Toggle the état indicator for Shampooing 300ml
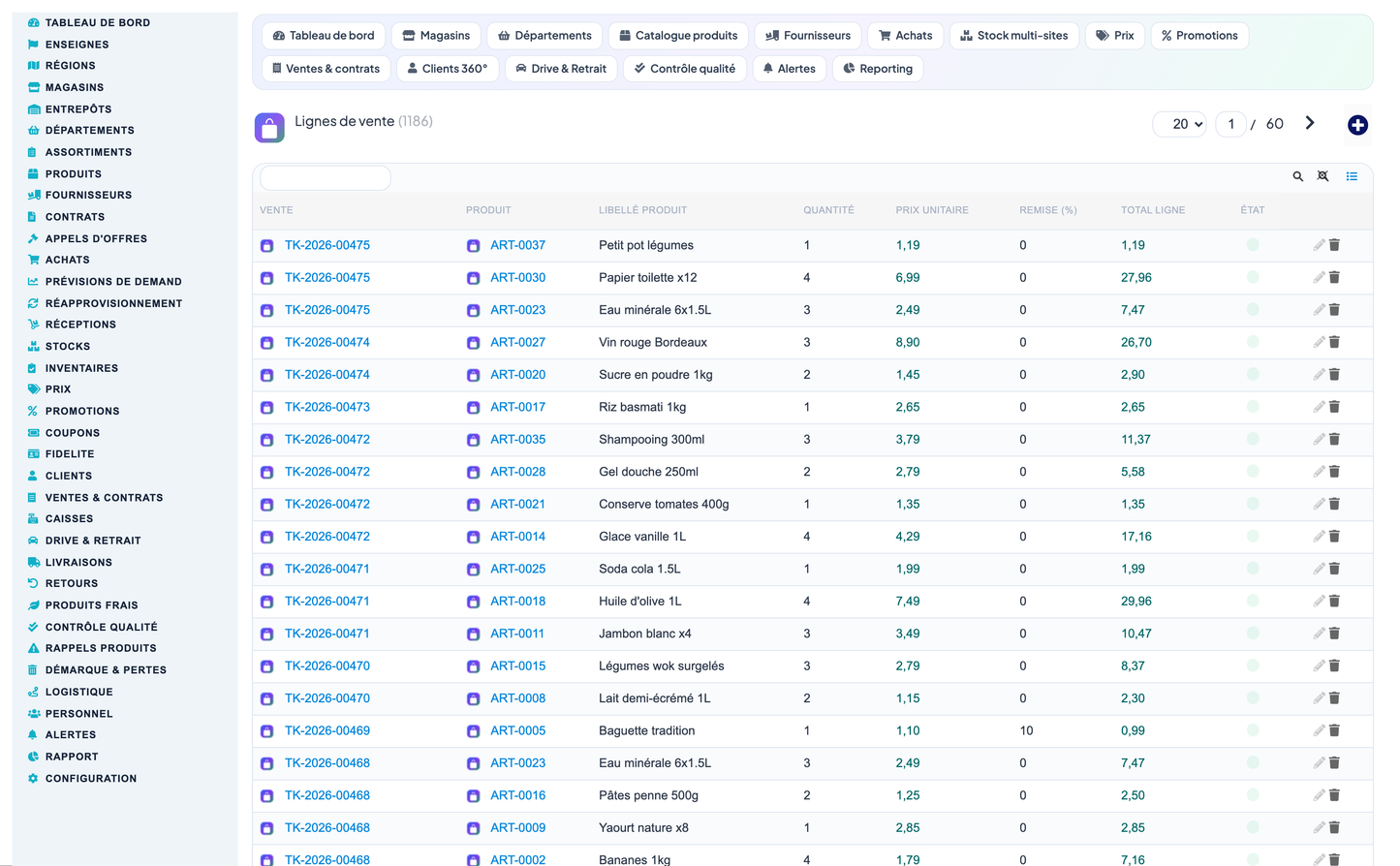The image size is (1400, 866). (1253, 439)
